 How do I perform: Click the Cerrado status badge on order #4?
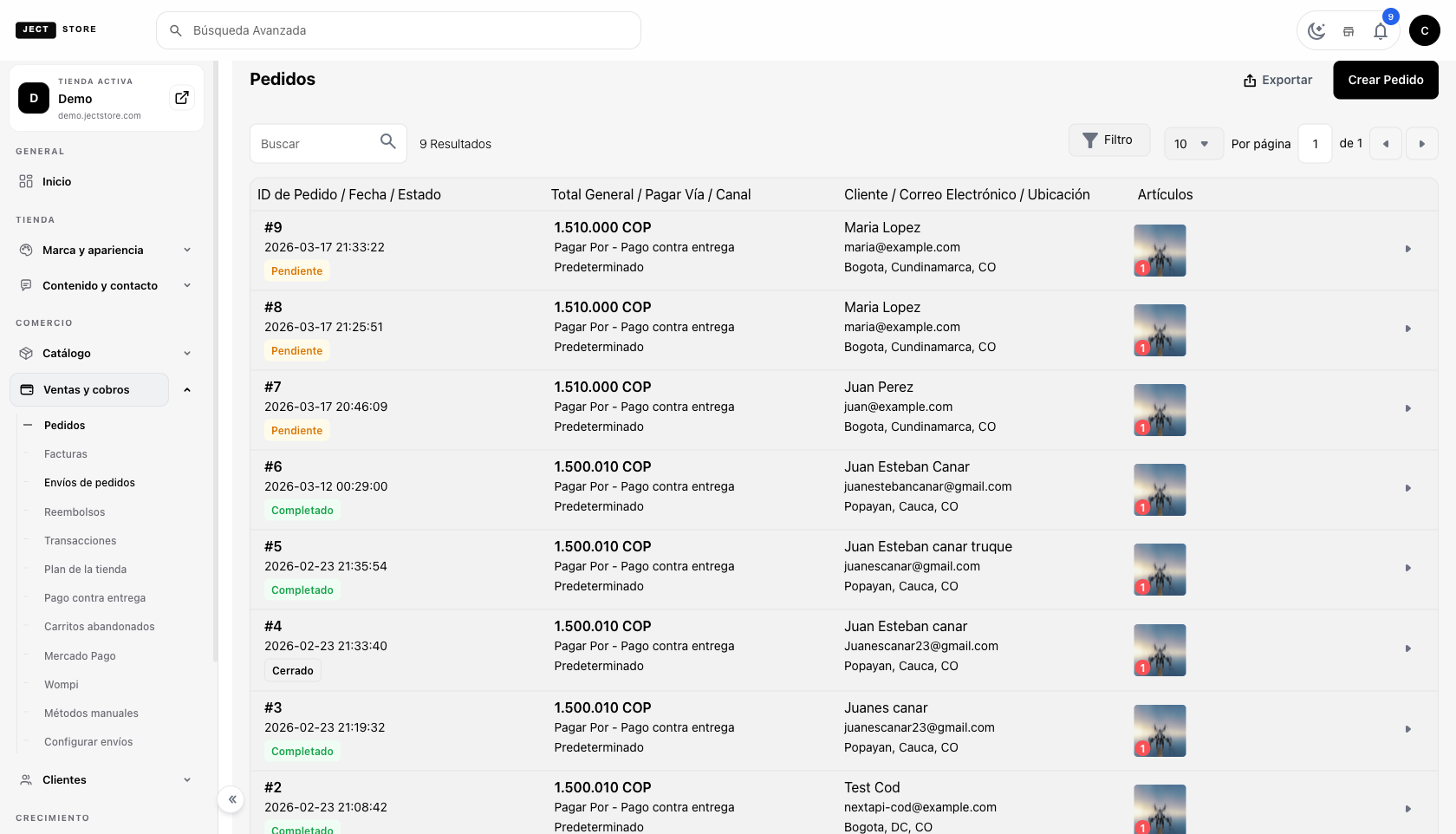click(x=293, y=671)
